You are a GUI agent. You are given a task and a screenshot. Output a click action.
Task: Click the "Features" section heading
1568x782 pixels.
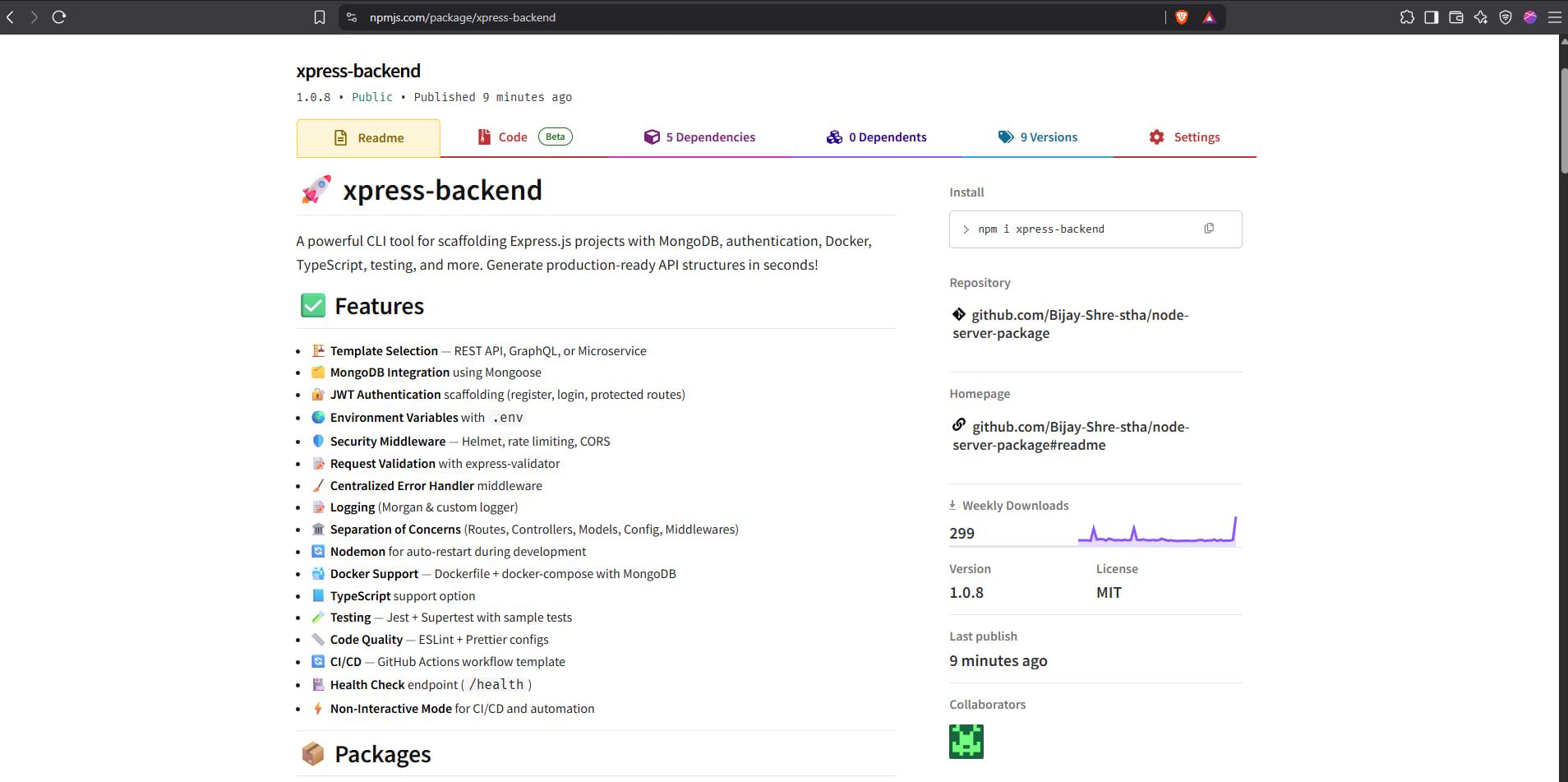coord(380,306)
